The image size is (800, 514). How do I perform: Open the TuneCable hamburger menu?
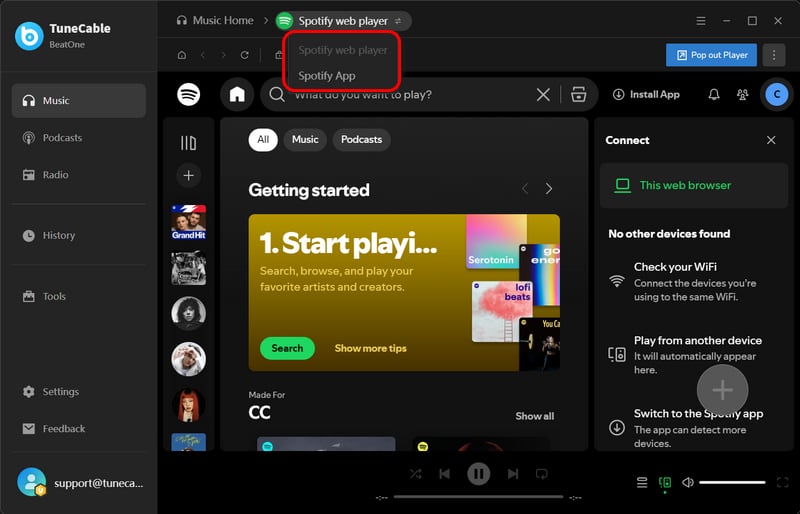click(701, 21)
